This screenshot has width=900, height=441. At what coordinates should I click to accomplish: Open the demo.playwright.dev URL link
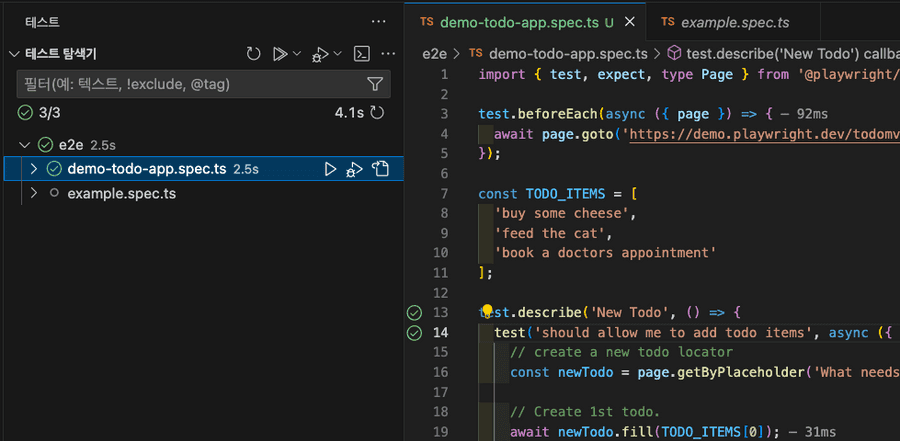click(765, 134)
